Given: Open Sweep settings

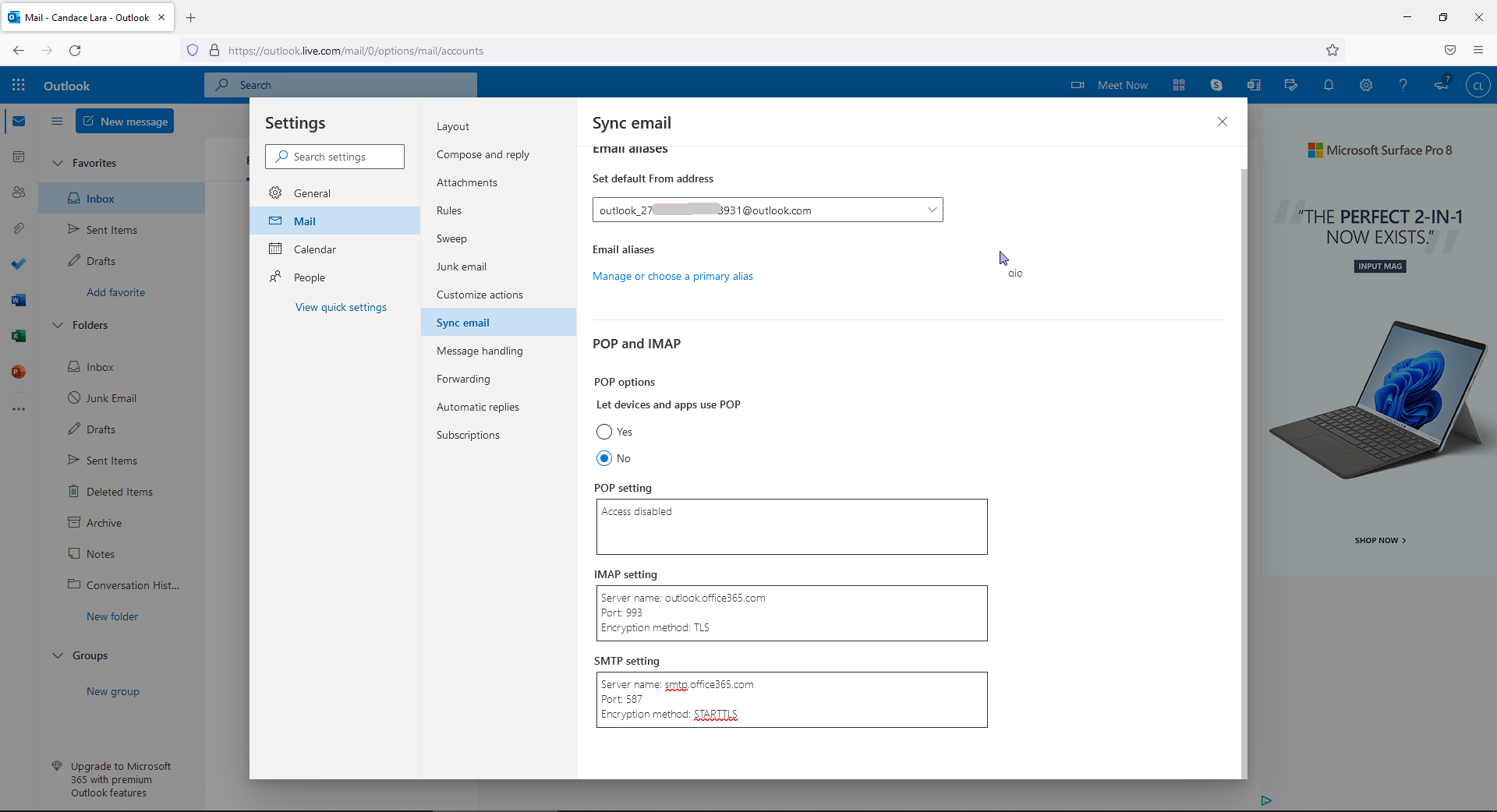Looking at the screenshot, I should point(499,238).
